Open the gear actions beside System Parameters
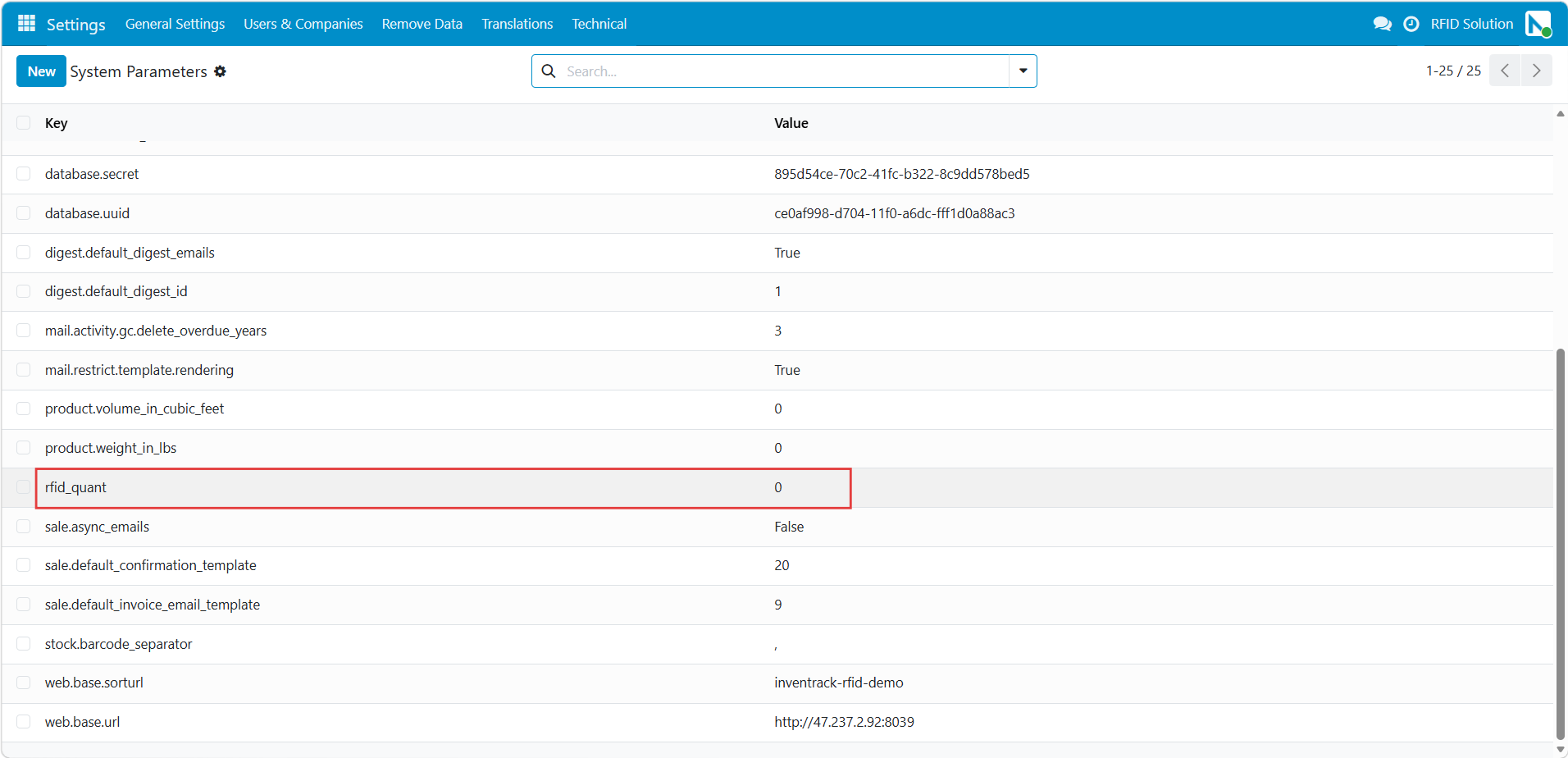Viewport: 1568px width, 758px height. pos(220,71)
